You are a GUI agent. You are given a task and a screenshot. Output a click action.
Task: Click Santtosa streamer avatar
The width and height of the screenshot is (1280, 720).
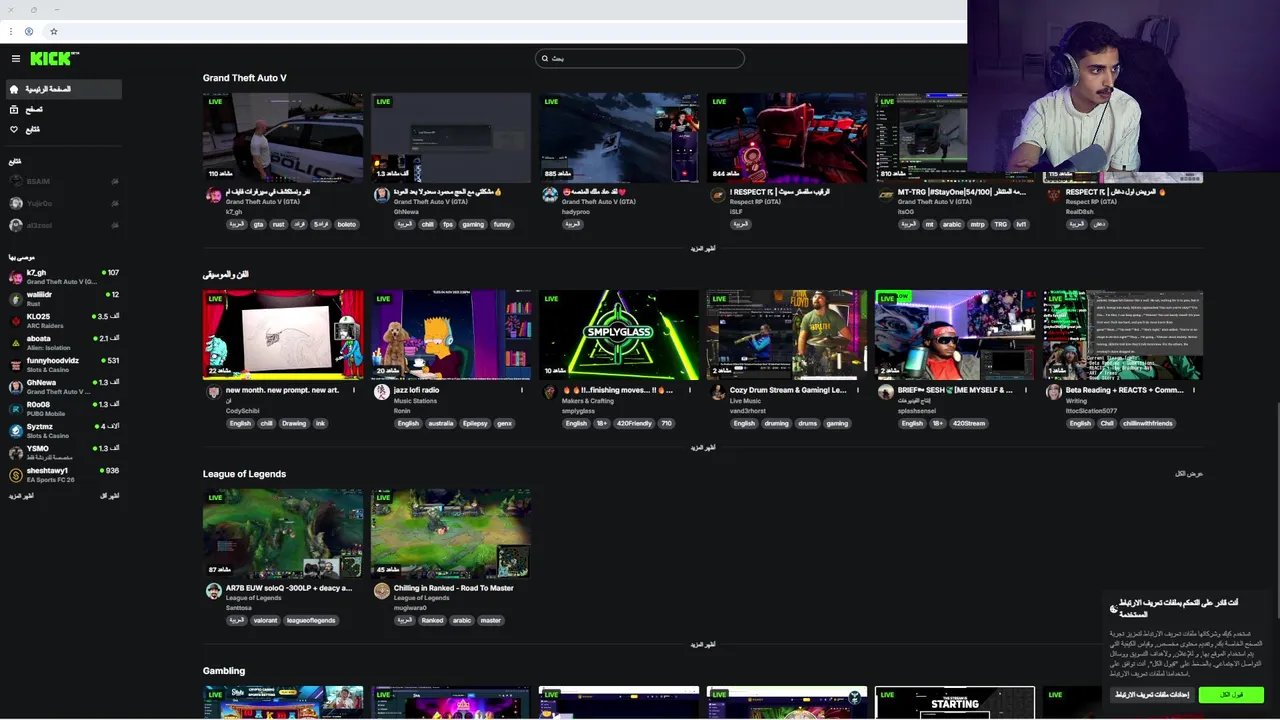point(213,591)
